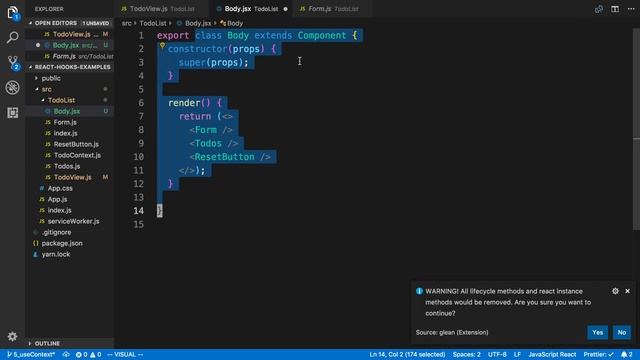
Task: Open TodoView.js in the file tree
Action: click(x=72, y=177)
